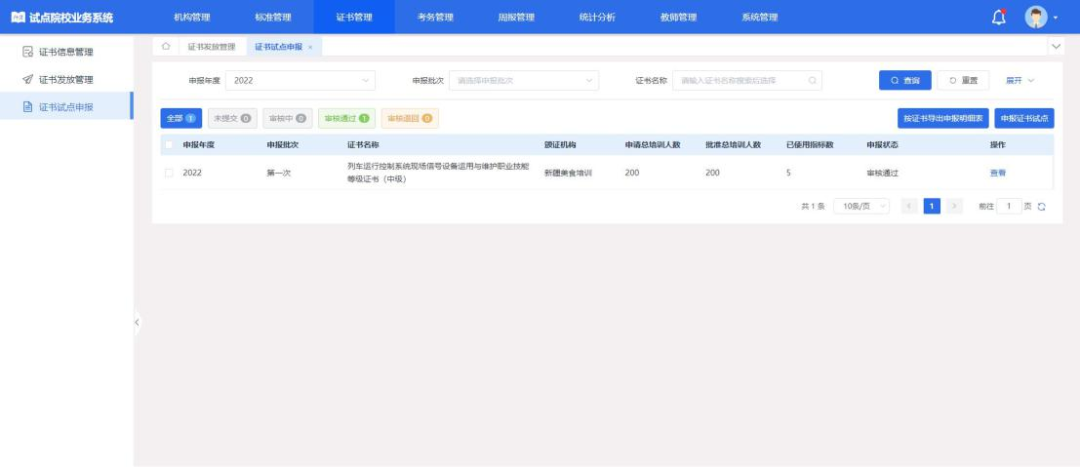Viewport: 1080px width, 467px height.
Task: Click the 证书名称 search input
Action: 747,81
